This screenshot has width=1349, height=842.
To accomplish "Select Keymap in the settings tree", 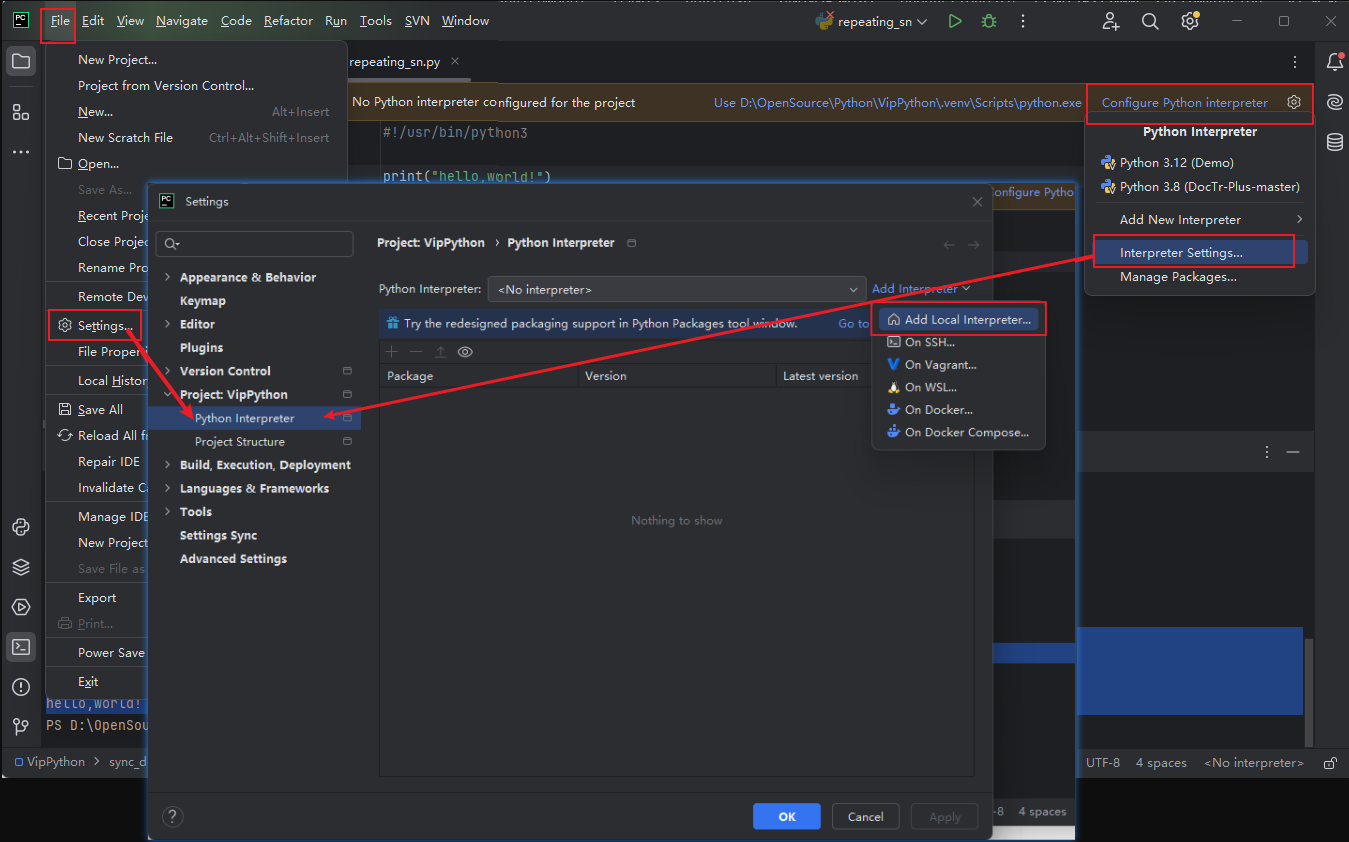I will (202, 300).
